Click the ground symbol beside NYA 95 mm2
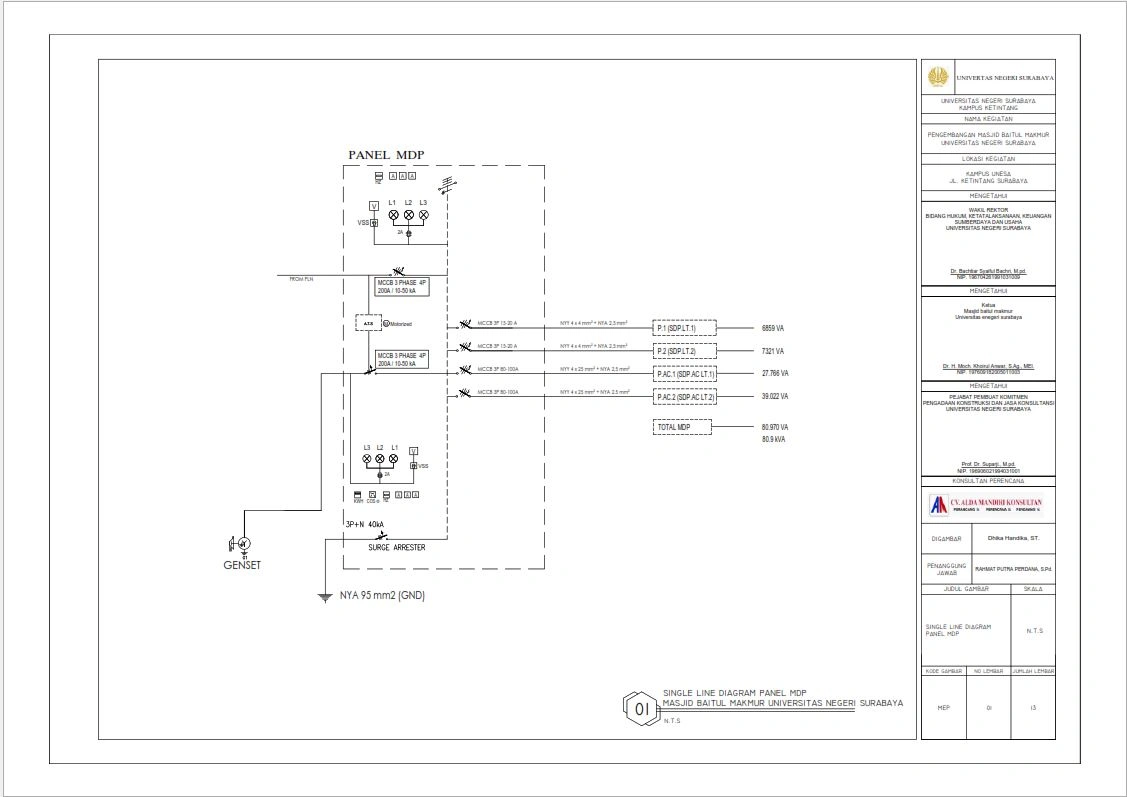This screenshot has width=1127, height=797. (324, 597)
